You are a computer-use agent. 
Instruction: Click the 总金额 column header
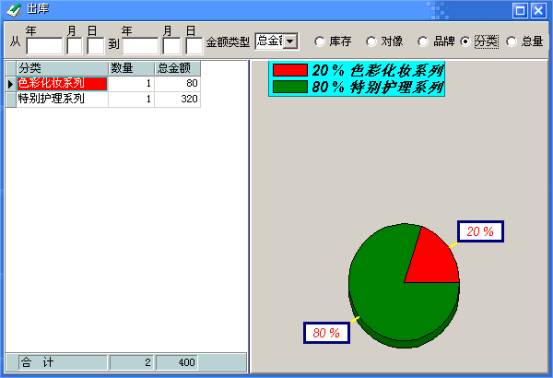[178, 68]
